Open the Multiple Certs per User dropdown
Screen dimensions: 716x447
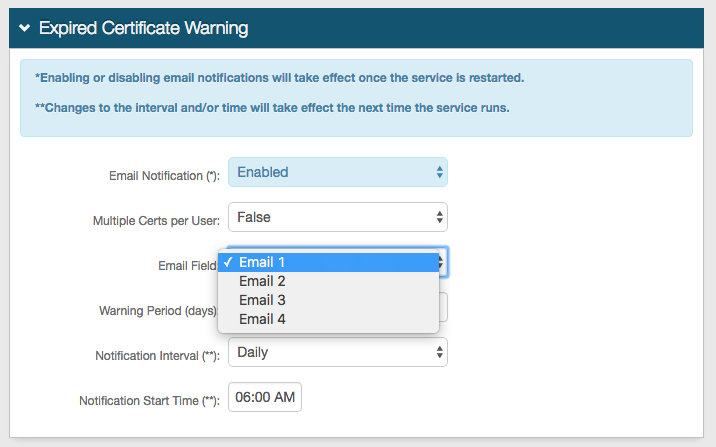(x=337, y=217)
